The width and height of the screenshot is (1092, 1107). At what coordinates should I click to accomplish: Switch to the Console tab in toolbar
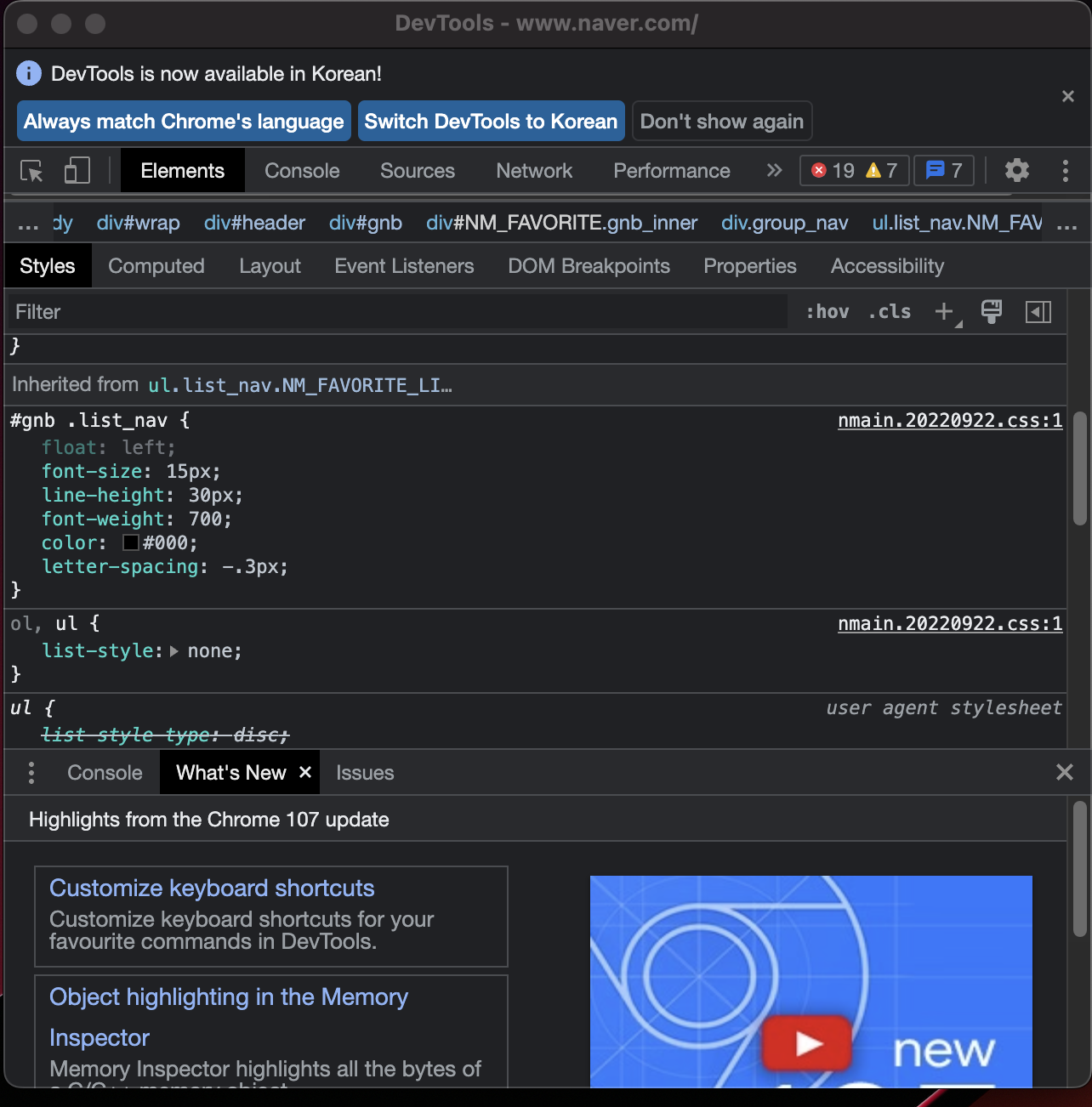(302, 171)
